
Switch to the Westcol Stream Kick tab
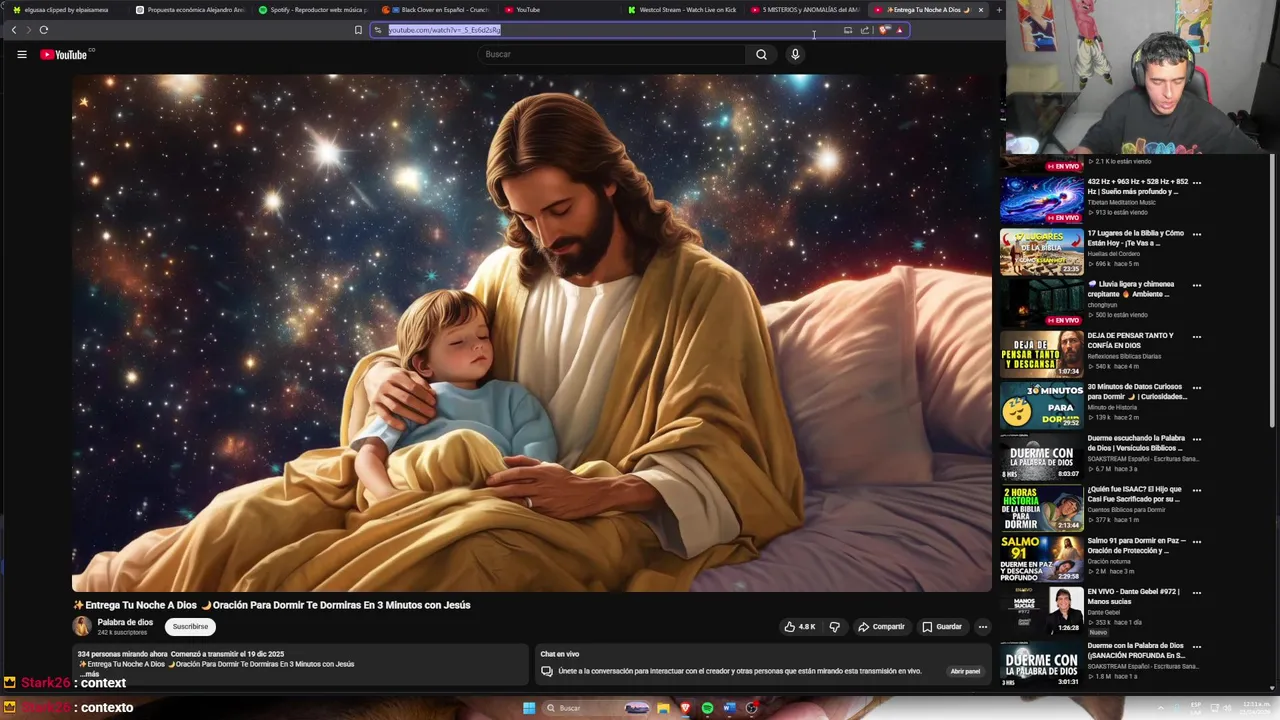click(681, 10)
